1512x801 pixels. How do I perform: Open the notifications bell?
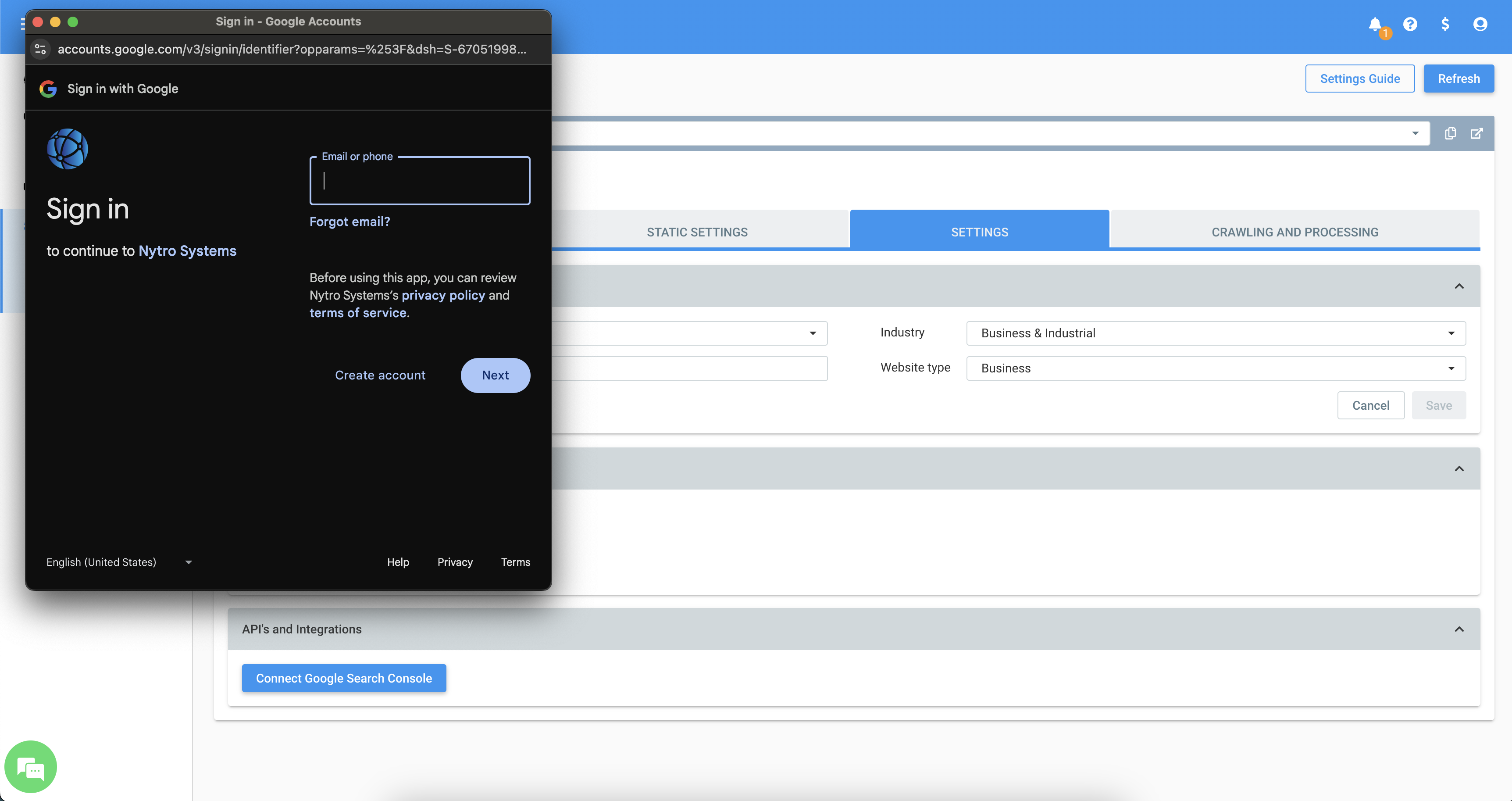tap(1375, 24)
